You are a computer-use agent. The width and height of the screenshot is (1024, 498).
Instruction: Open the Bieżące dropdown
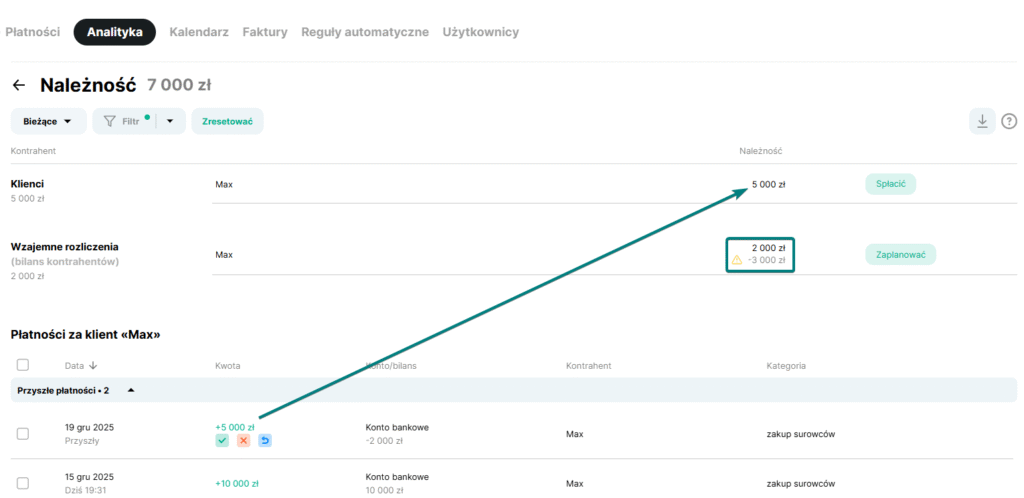pyautogui.click(x=48, y=121)
